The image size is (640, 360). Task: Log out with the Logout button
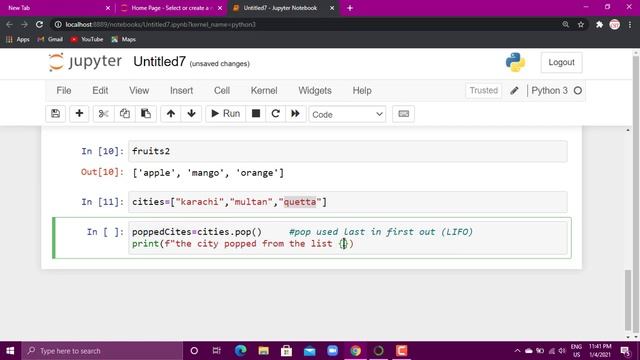click(x=561, y=62)
